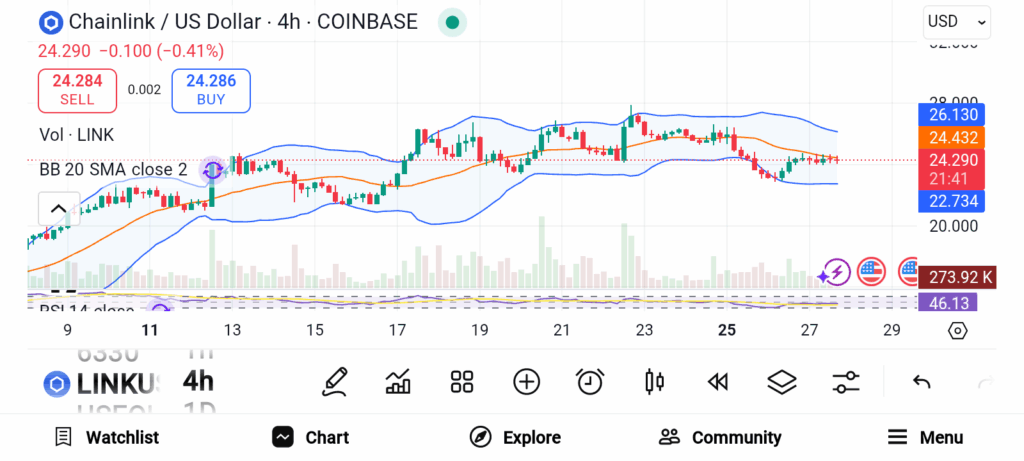Change chart type with the candlestick icon
1024x461 pixels.
tap(654, 382)
